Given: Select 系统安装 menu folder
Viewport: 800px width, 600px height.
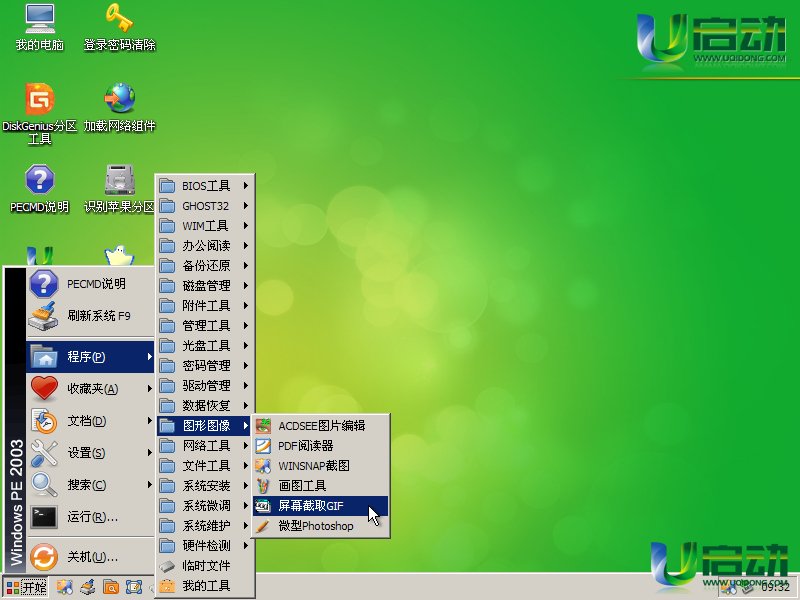Looking at the screenshot, I should 205,485.
